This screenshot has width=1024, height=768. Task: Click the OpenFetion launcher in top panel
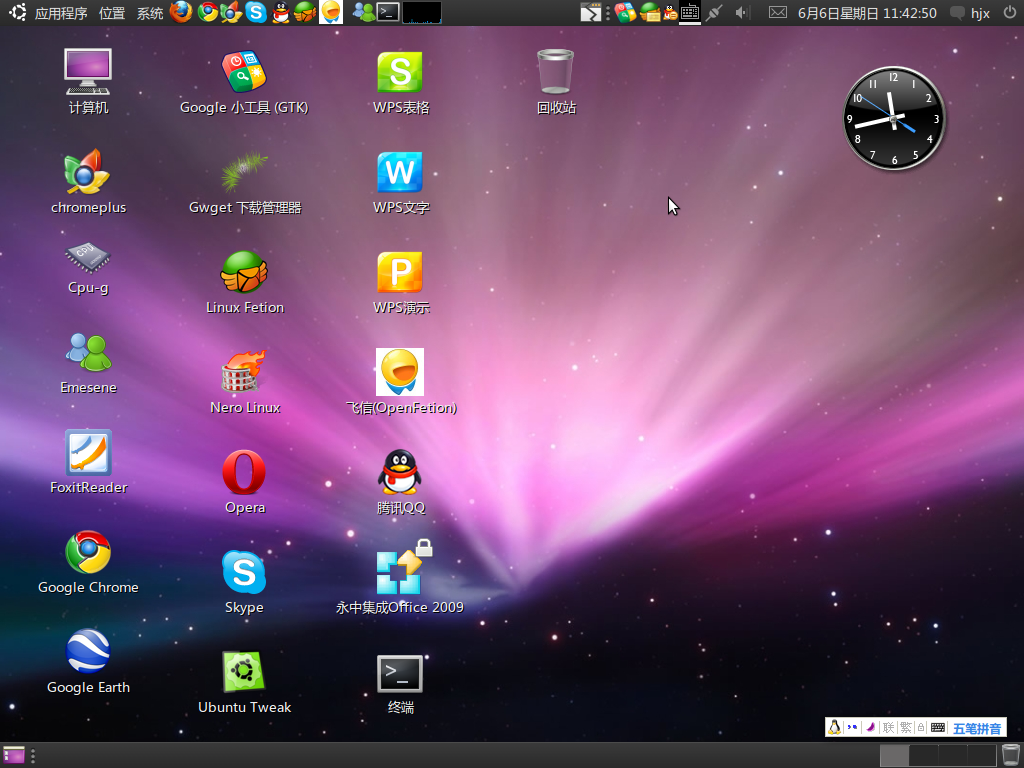coord(330,12)
